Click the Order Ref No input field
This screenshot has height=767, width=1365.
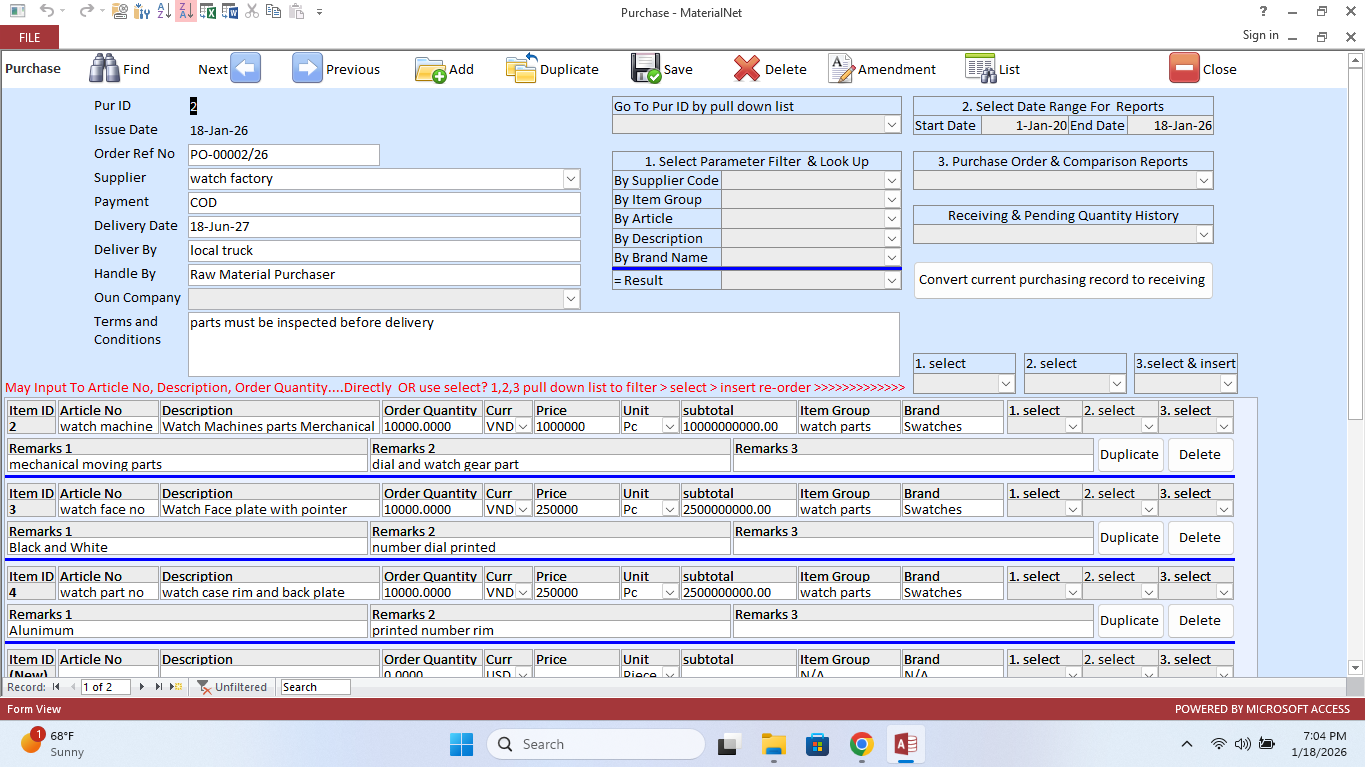tap(283, 154)
